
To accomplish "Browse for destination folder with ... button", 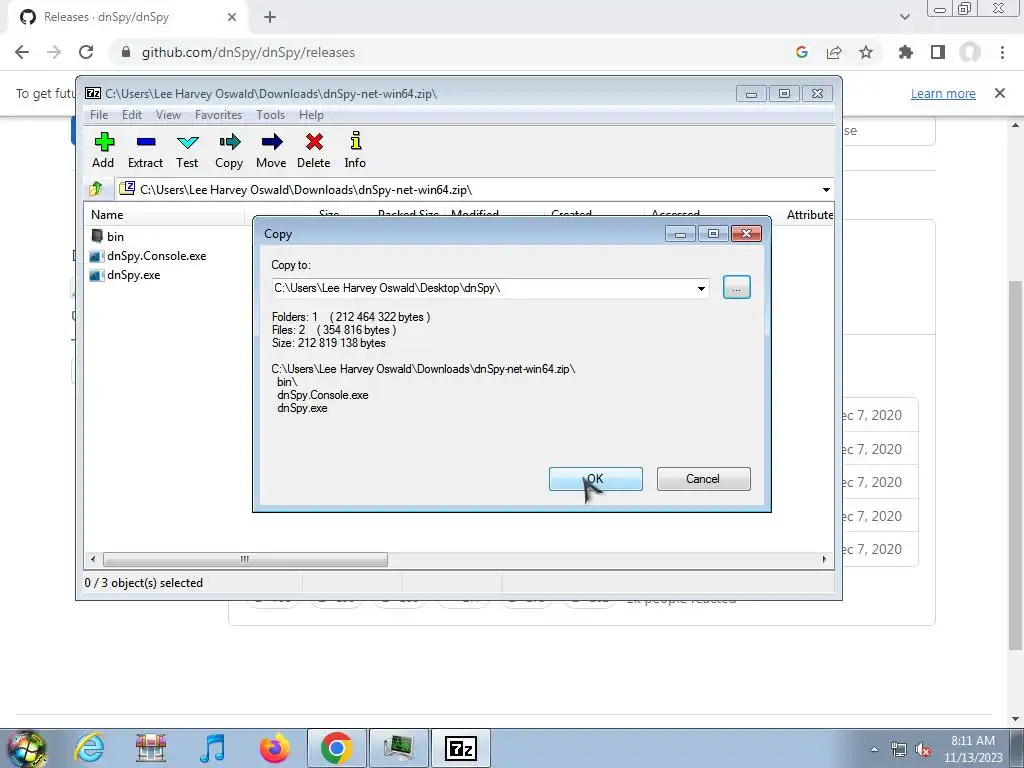I will pos(737,288).
